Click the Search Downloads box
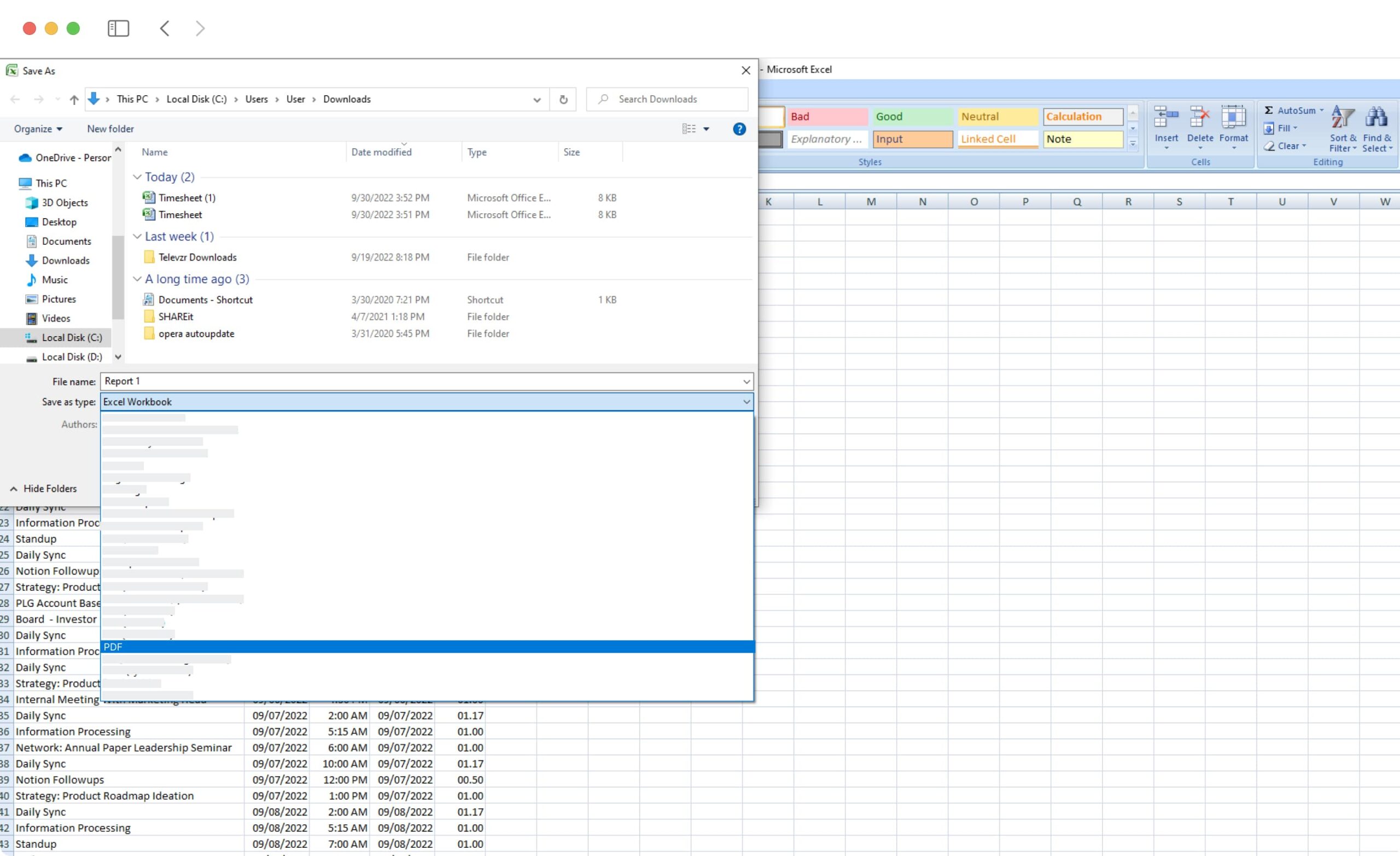Image resolution: width=1400 pixels, height=856 pixels. point(668,99)
